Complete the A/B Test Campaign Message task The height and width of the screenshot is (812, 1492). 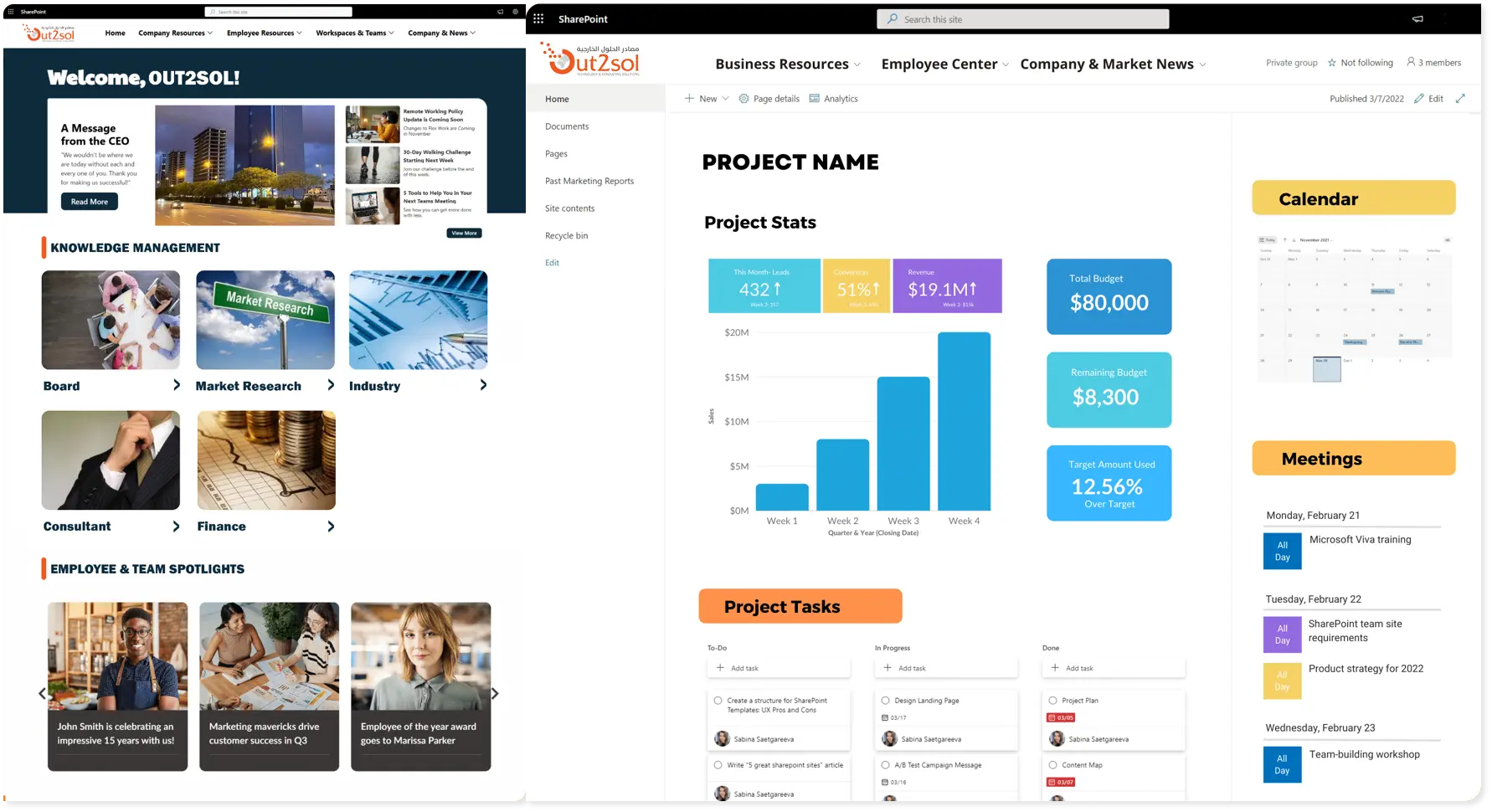point(886,764)
